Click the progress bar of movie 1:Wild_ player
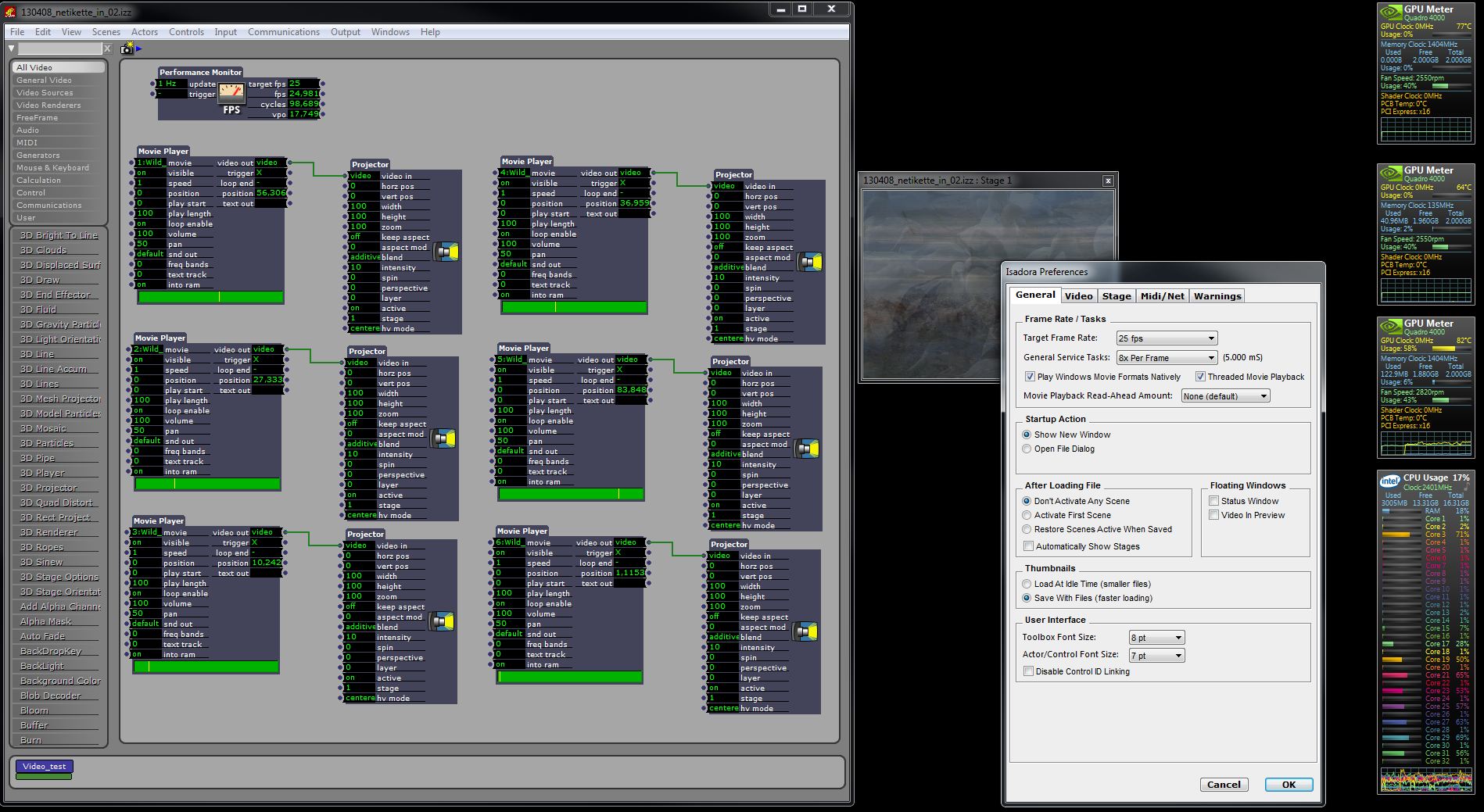 tap(210, 297)
